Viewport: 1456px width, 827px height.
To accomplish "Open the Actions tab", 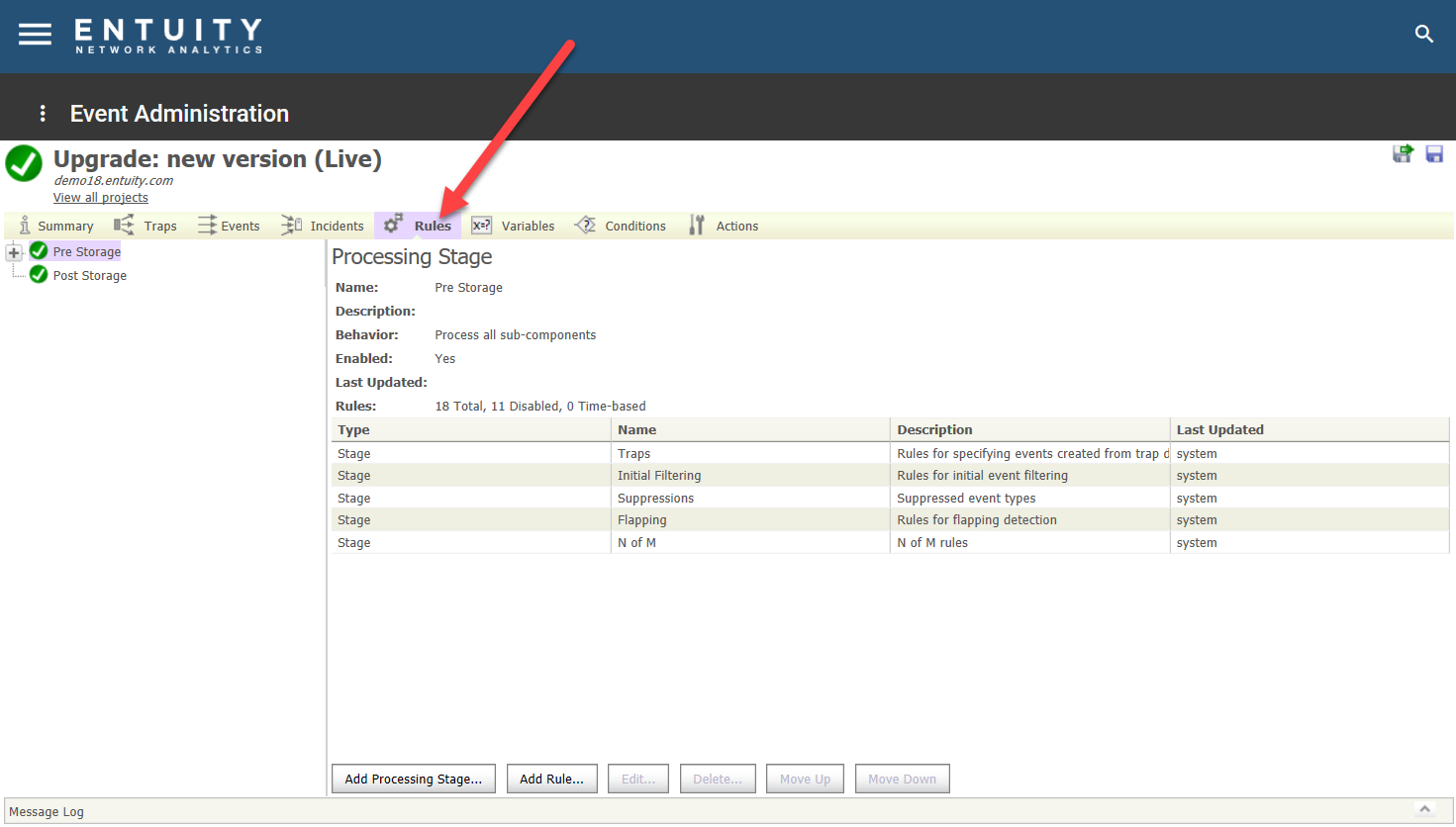I will 724,226.
